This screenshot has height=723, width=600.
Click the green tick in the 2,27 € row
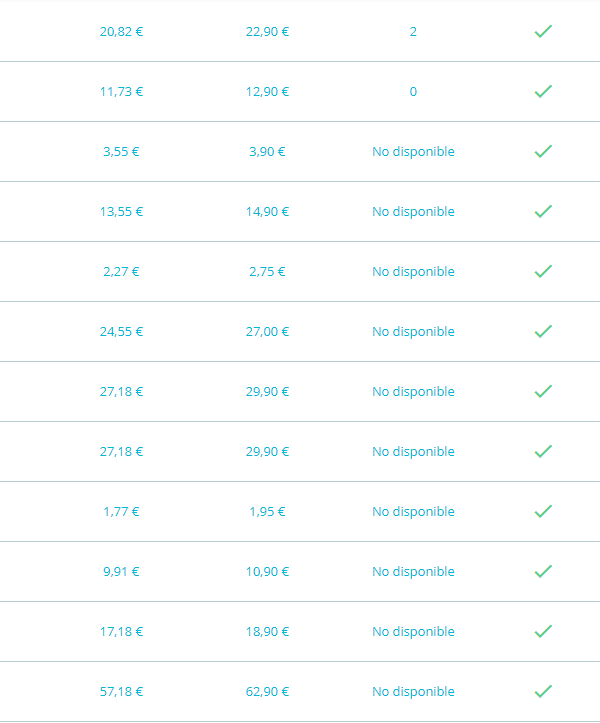point(543,271)
